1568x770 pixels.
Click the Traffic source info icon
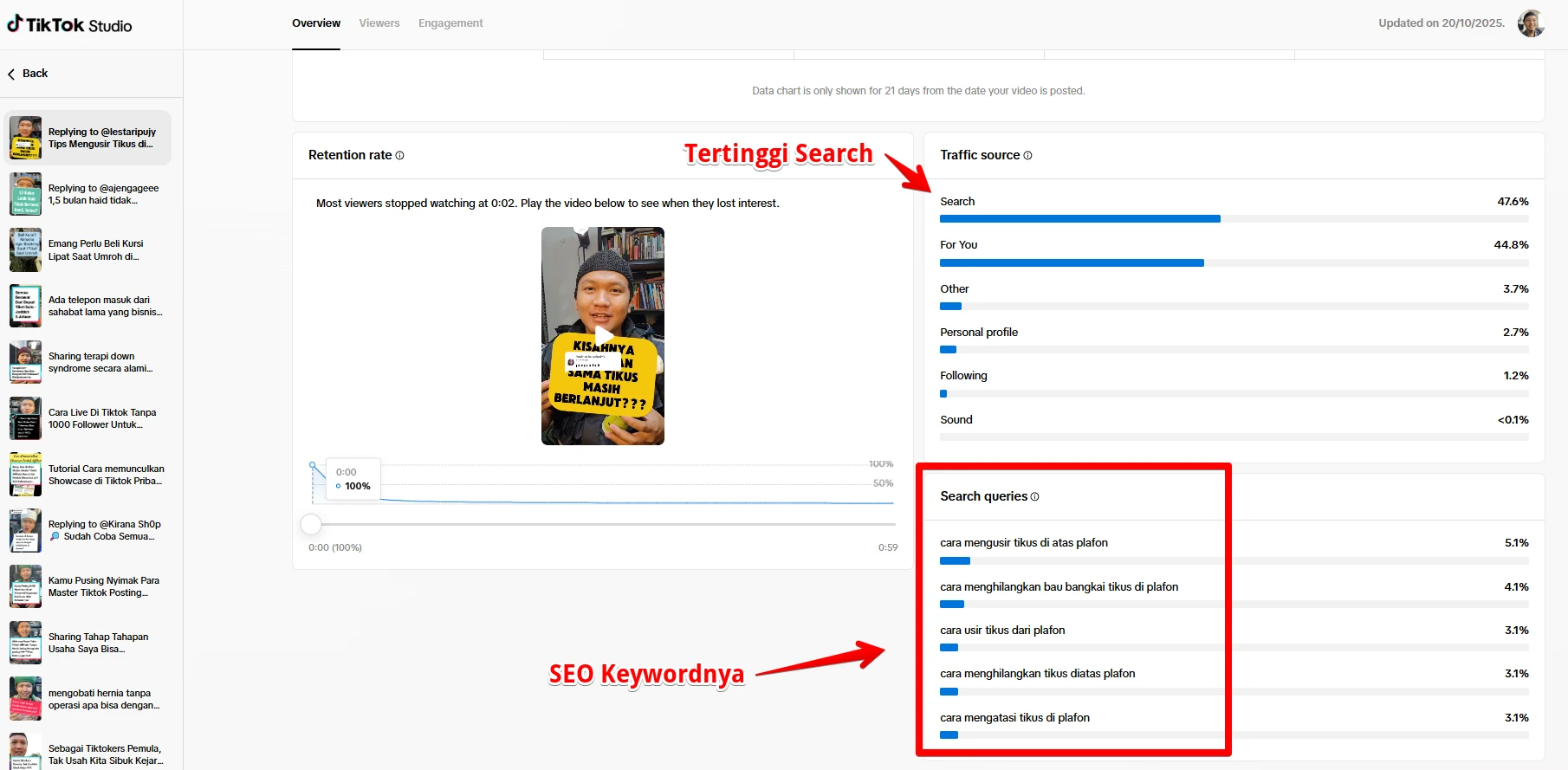click(1028, 156)
